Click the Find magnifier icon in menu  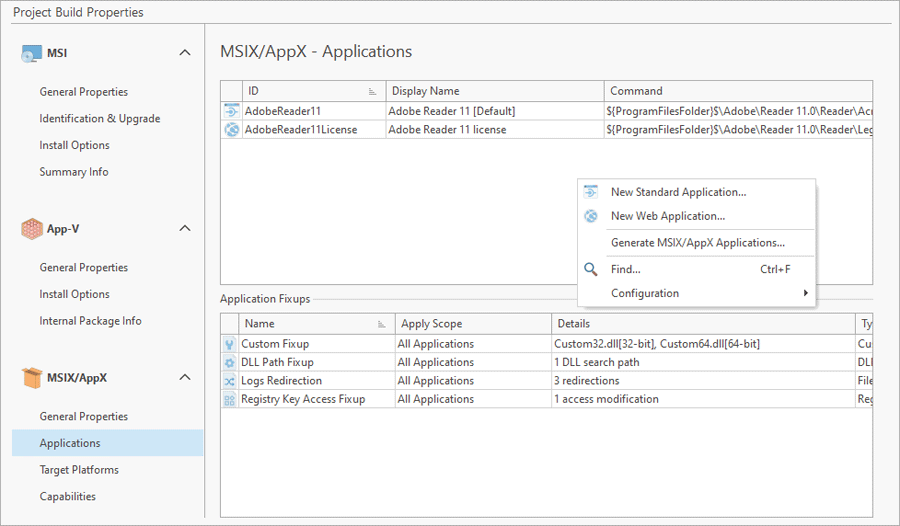[x=591, y=269]
